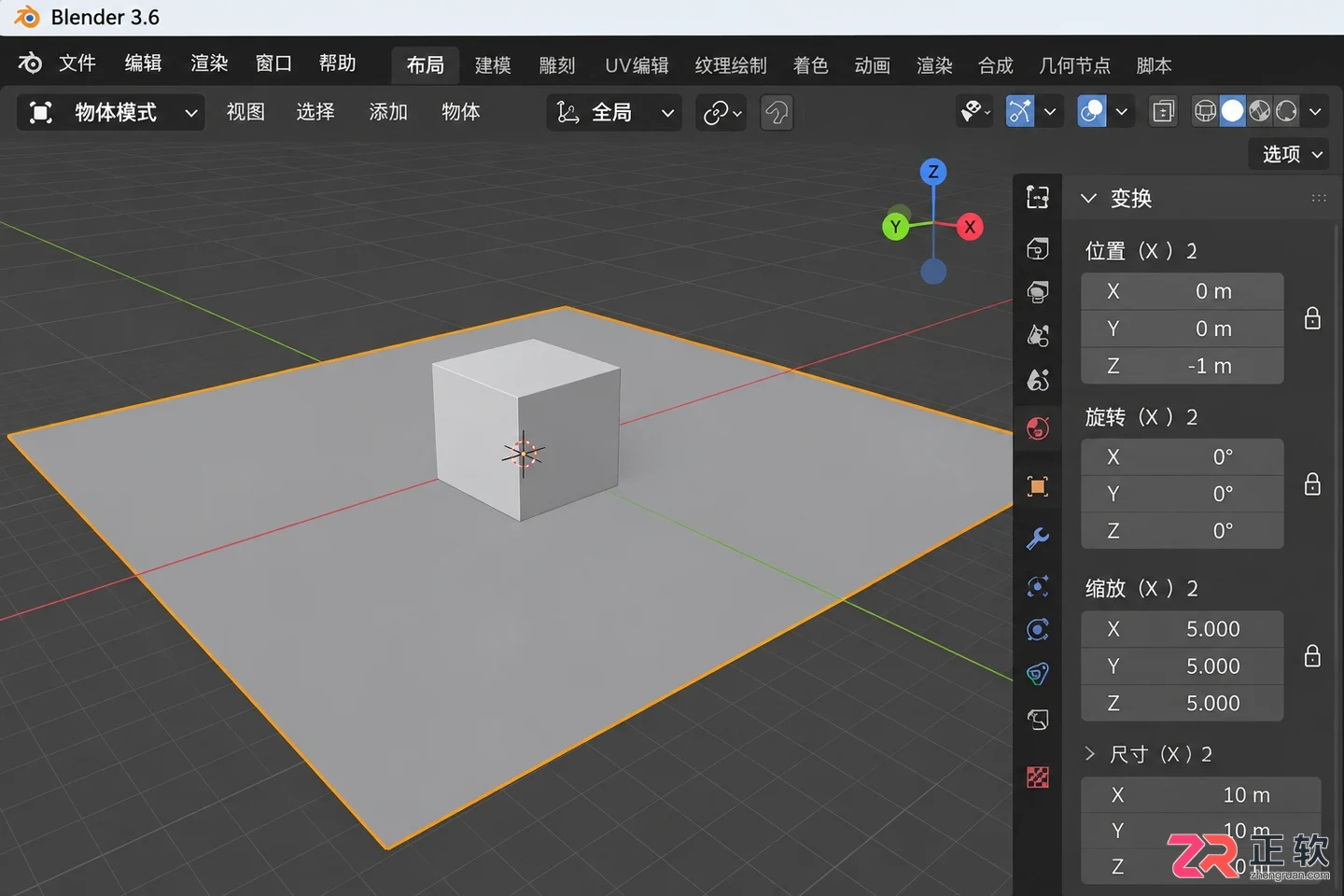
Task: Open the World properties red globe icon
Action: (x=1037, y=428)
